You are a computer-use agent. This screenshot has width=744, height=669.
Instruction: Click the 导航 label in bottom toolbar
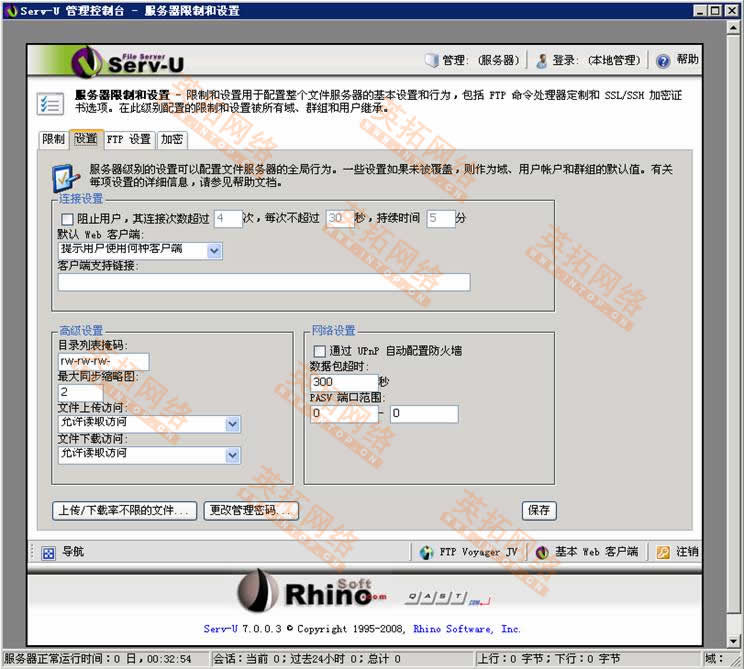point(73,552)
